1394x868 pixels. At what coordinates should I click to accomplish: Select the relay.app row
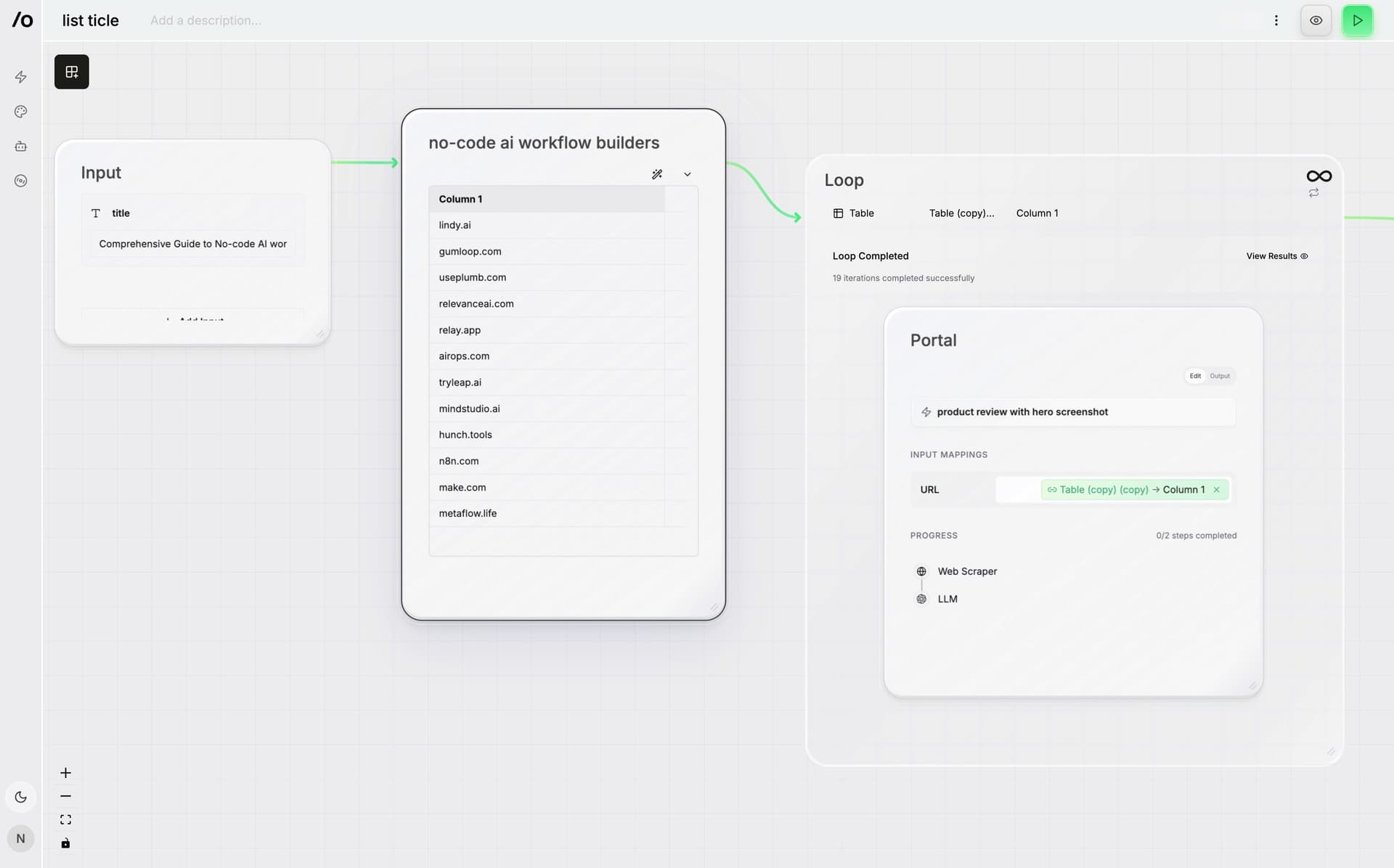pyautogui.click(x=547, y=330)
